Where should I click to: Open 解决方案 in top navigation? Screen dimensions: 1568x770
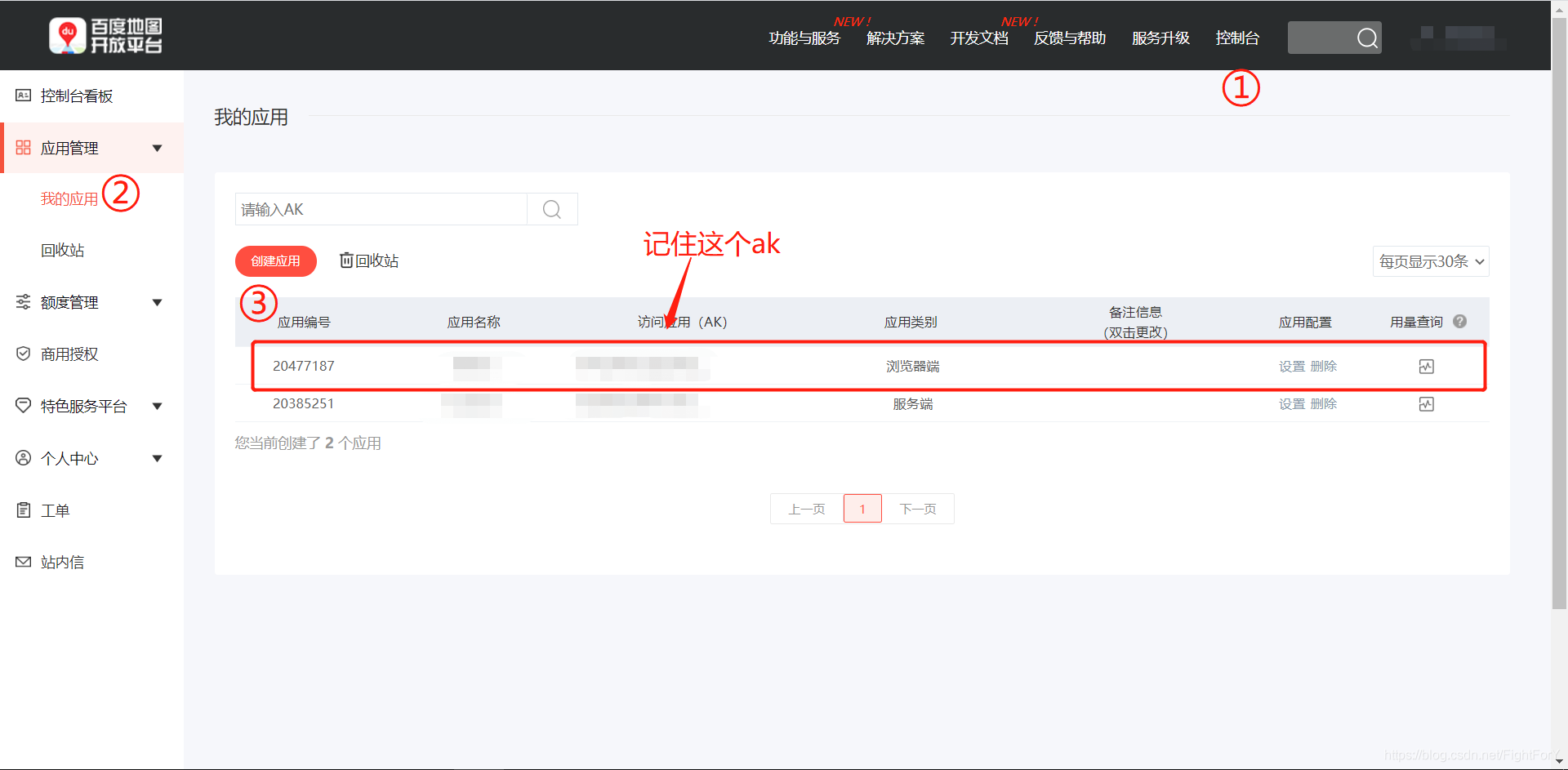pos(896,38)
